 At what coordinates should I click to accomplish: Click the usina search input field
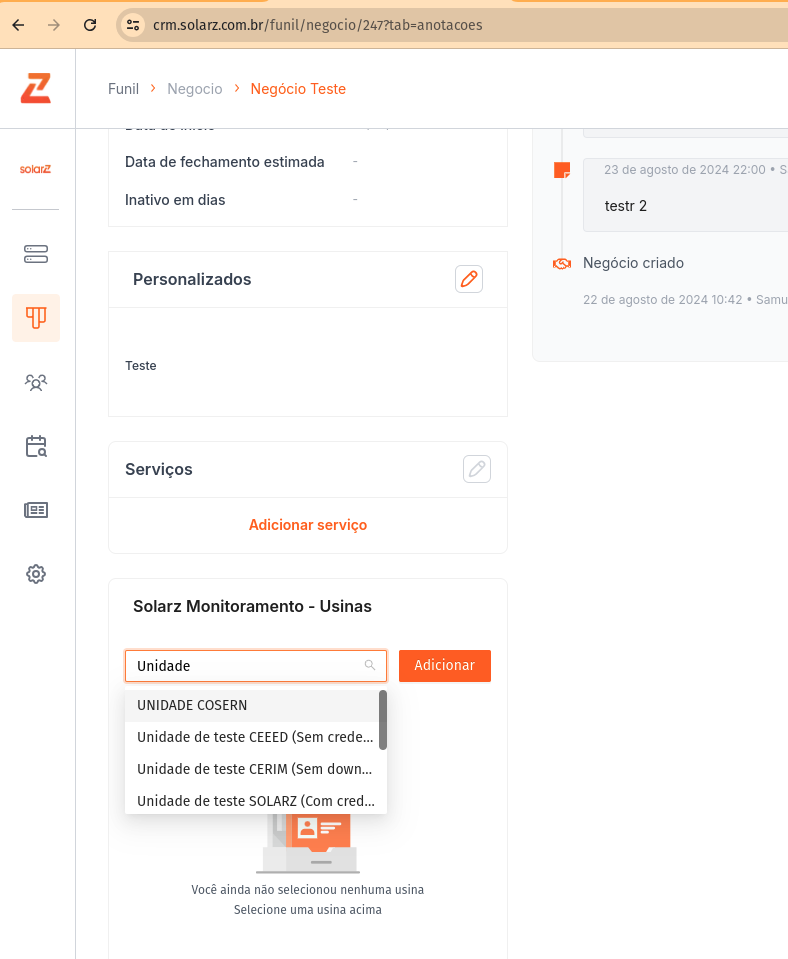[x=246, y=666]
